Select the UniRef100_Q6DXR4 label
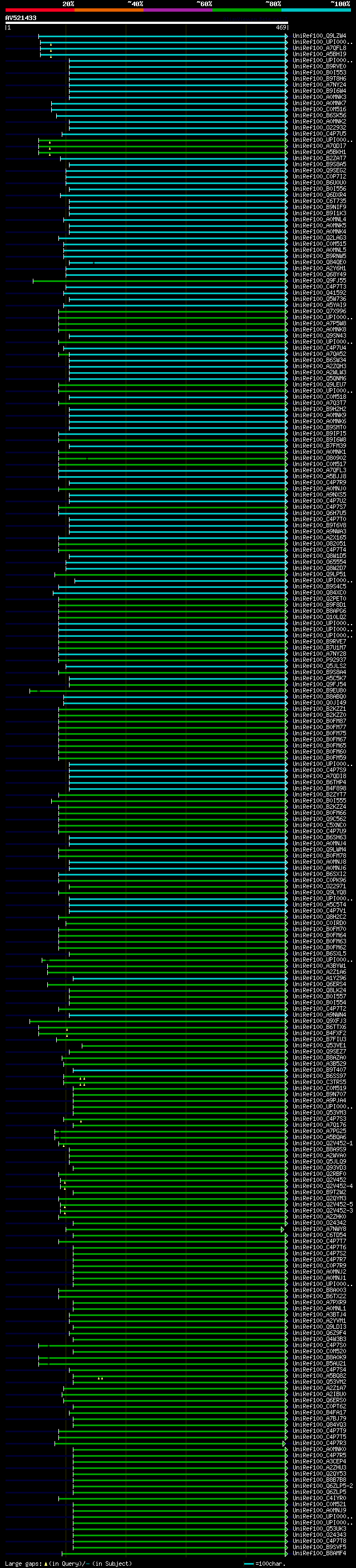Viewport: 356px width, 1568px height. click(319, 195)
